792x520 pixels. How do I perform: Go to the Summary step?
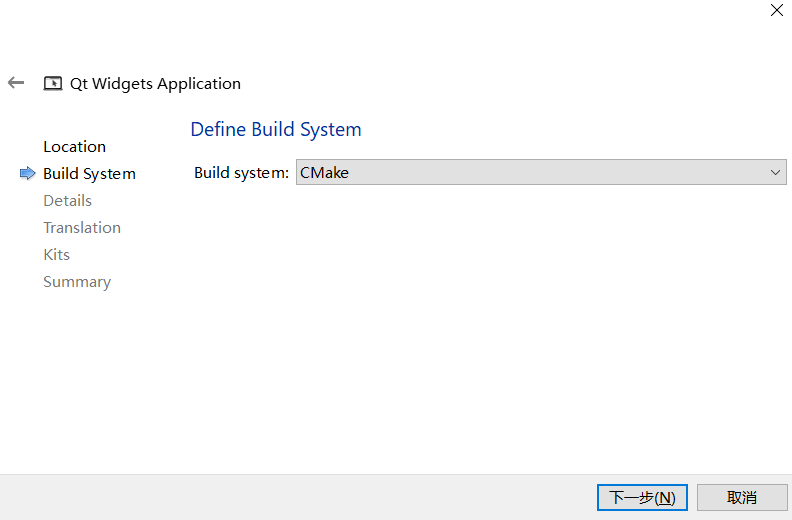(77, 282)
